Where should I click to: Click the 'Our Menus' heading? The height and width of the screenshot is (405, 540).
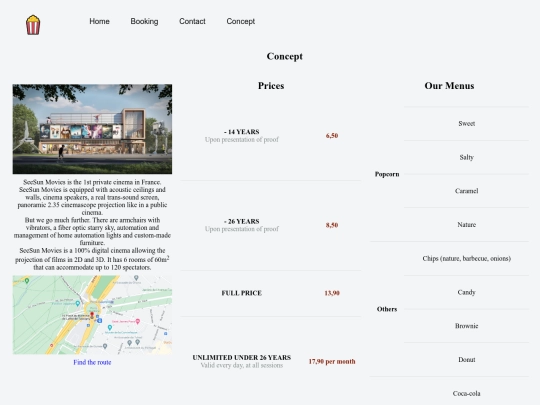(449, 86)
